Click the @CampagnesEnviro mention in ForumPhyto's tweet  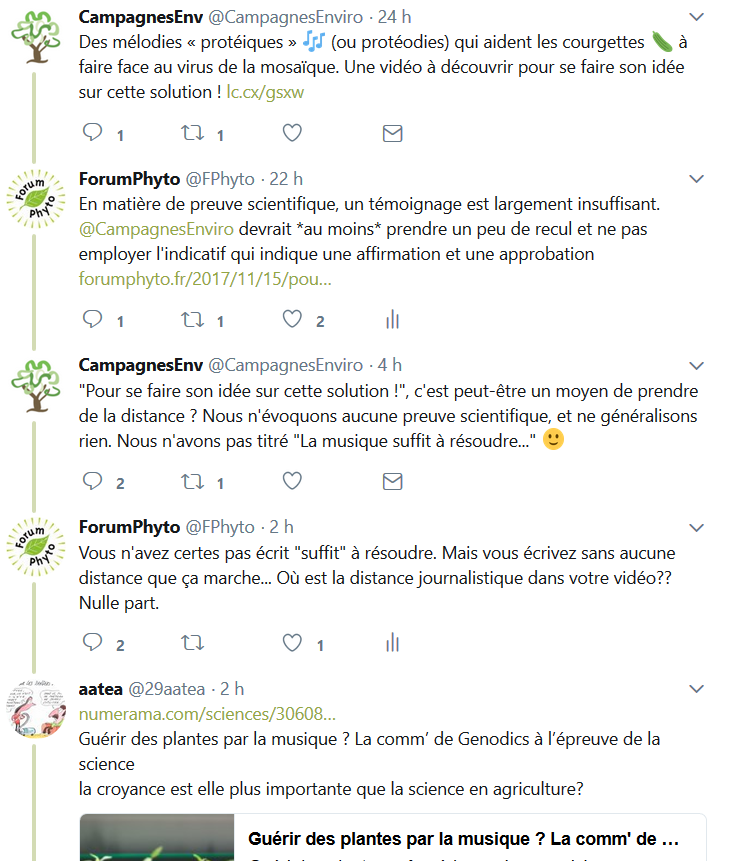pos(156,229)
